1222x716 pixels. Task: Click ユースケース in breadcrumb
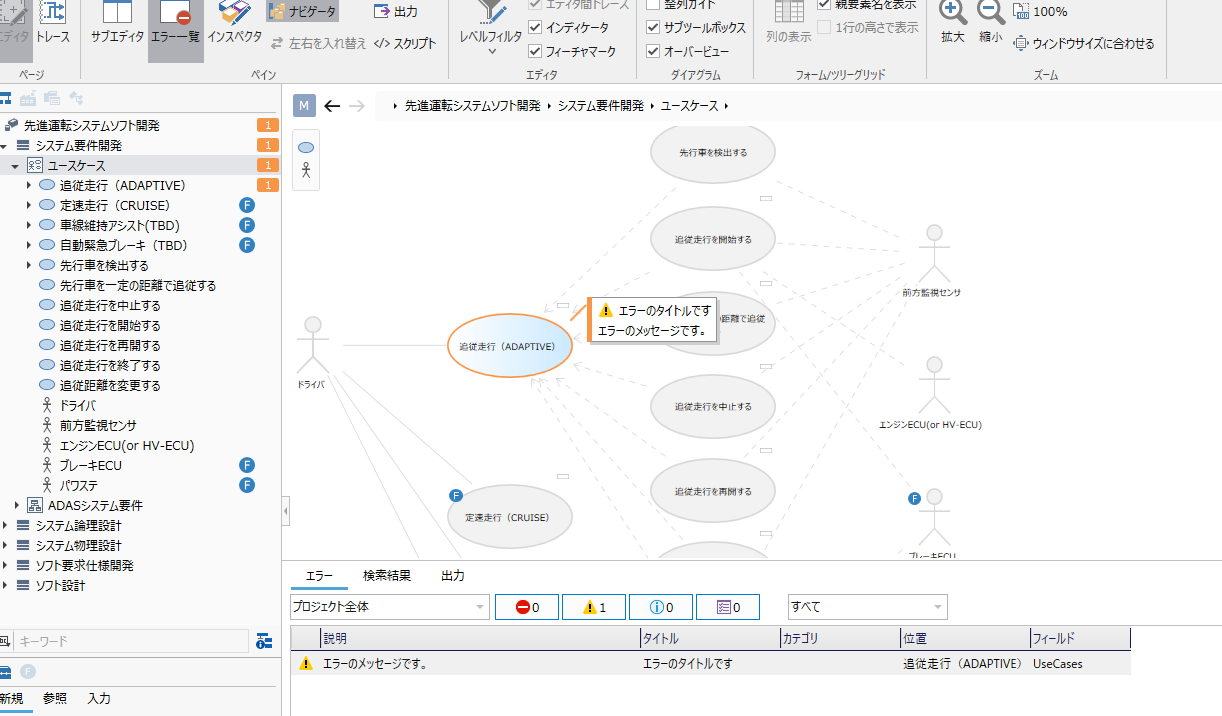(x=690, y=105)
